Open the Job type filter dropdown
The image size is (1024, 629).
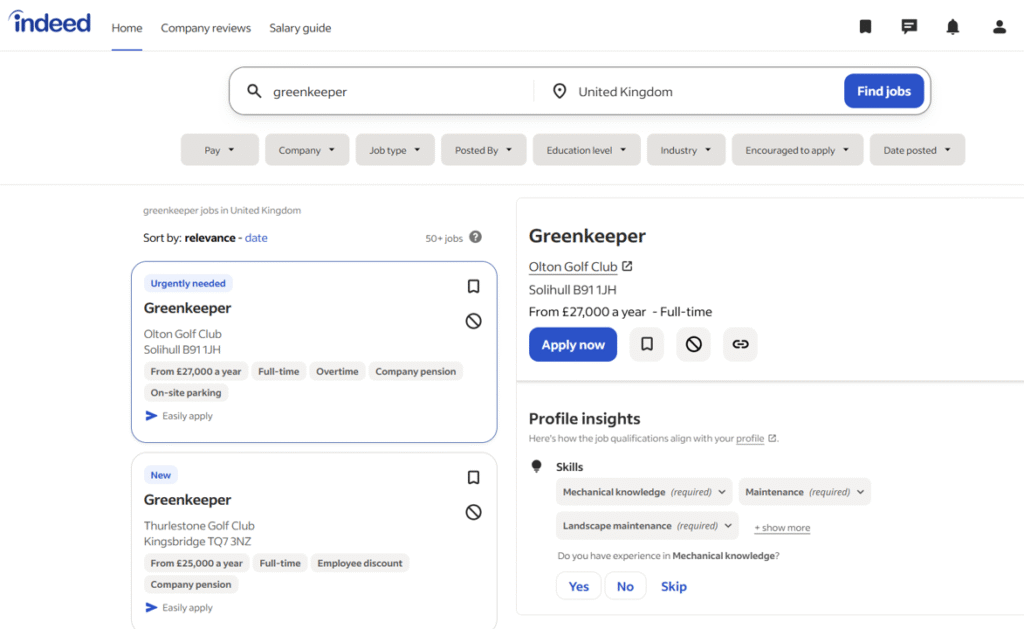point(395,150)
